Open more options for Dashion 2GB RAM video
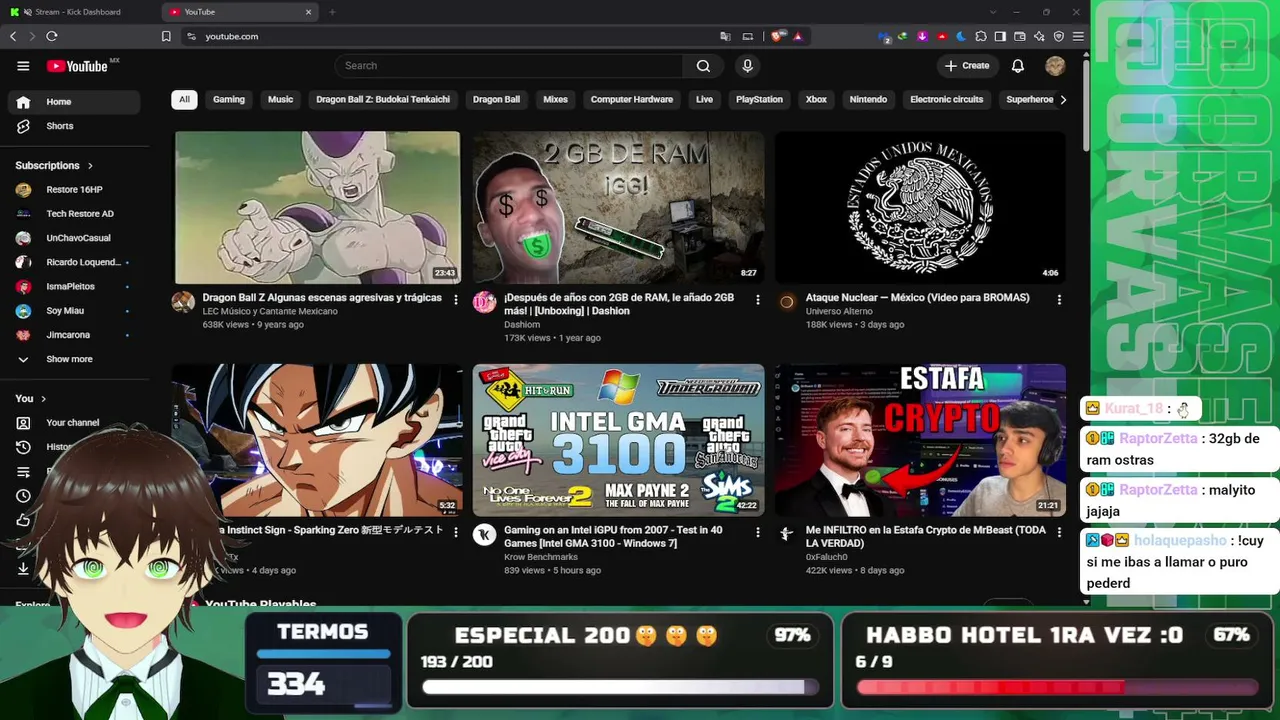Image resolution: width=1280 pixels, height=720 pixels. pos(757,299)
